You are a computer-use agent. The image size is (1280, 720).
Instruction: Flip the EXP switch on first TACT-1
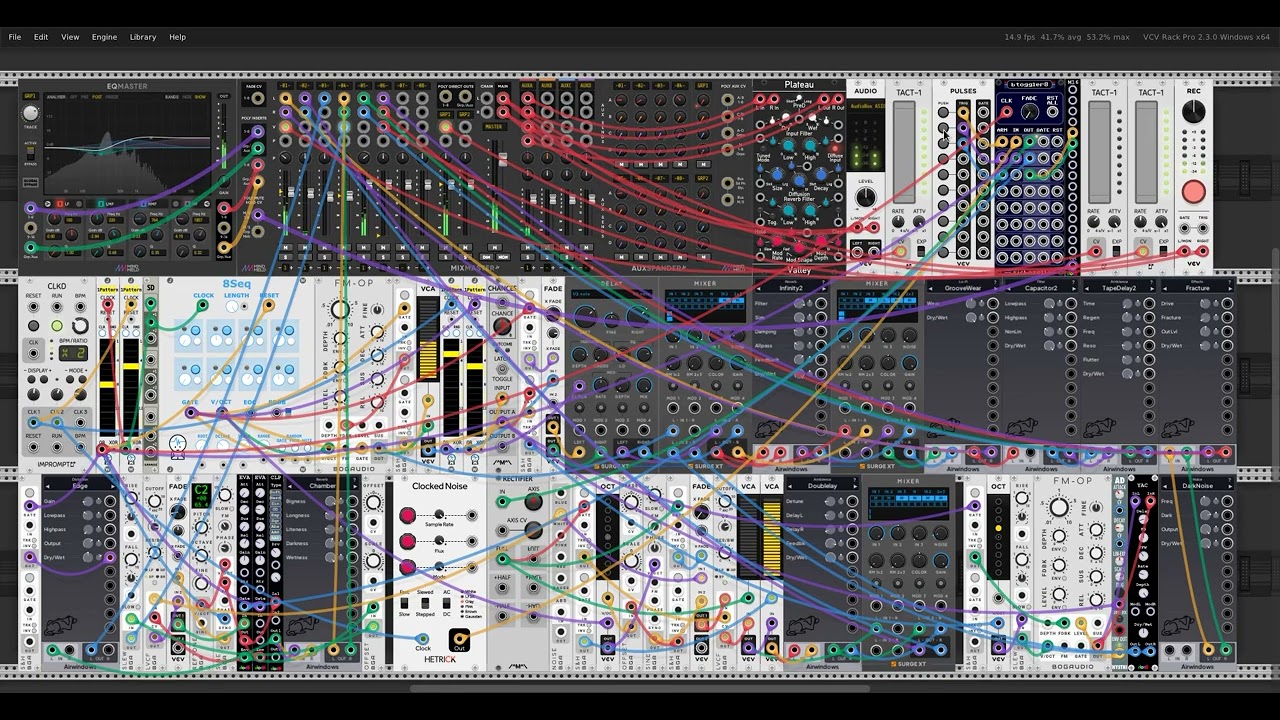[921, 251]
